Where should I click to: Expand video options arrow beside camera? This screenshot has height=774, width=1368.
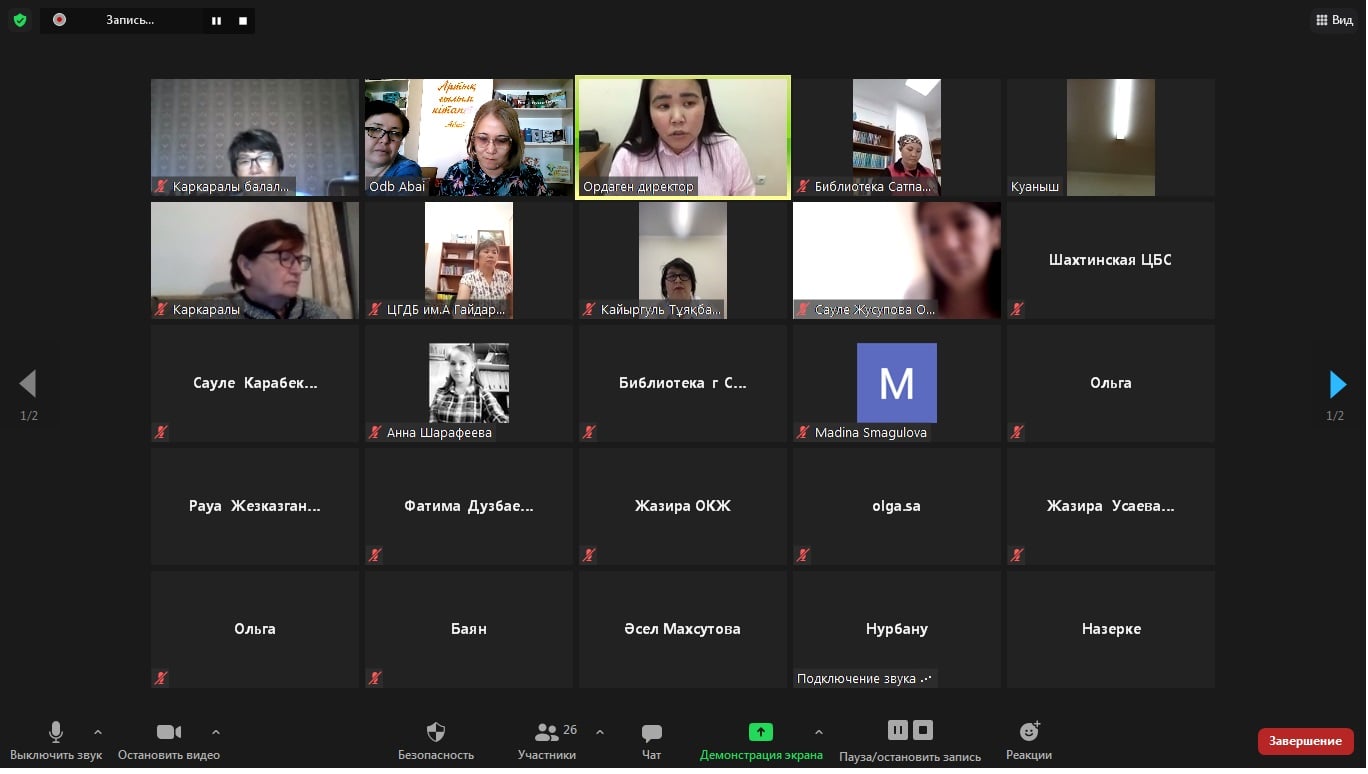pyautogui.click(x=216, y=732)
